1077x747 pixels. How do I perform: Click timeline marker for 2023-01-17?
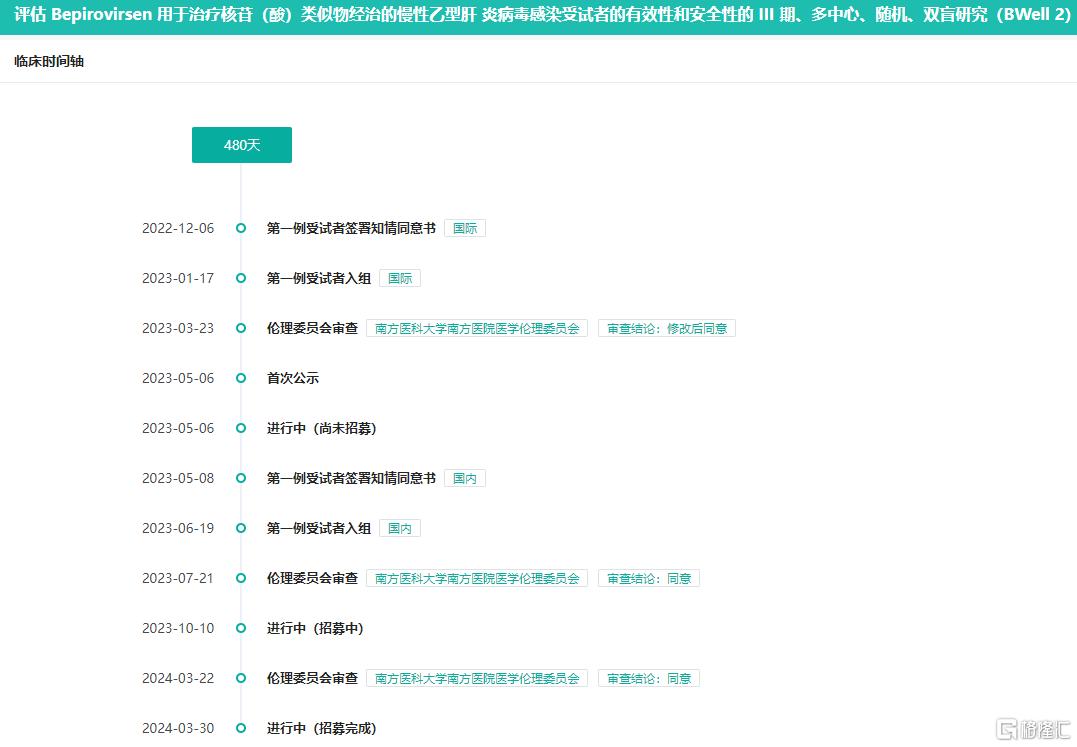241,278
